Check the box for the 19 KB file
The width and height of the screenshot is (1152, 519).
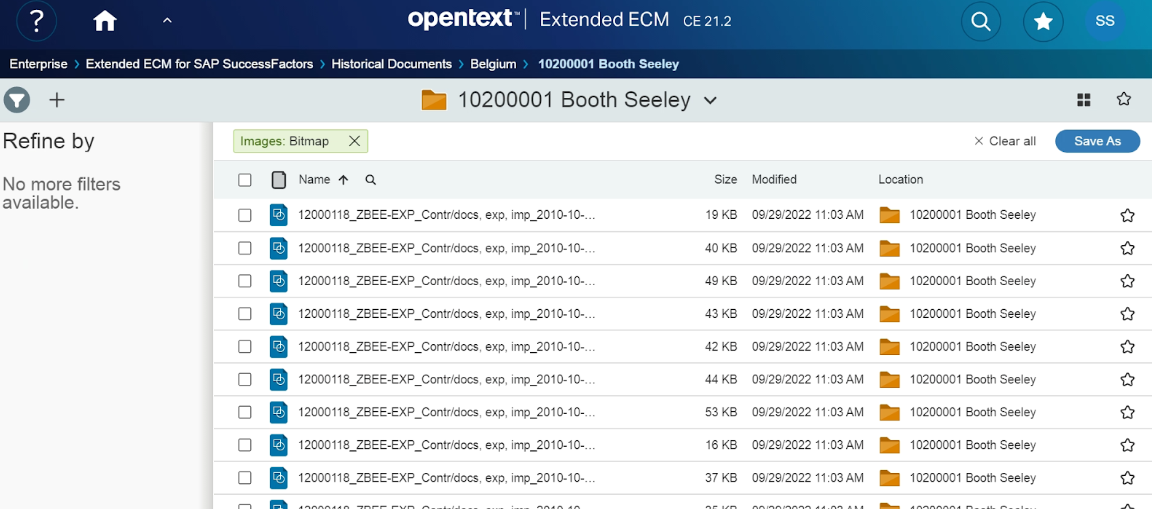[245, 215]
